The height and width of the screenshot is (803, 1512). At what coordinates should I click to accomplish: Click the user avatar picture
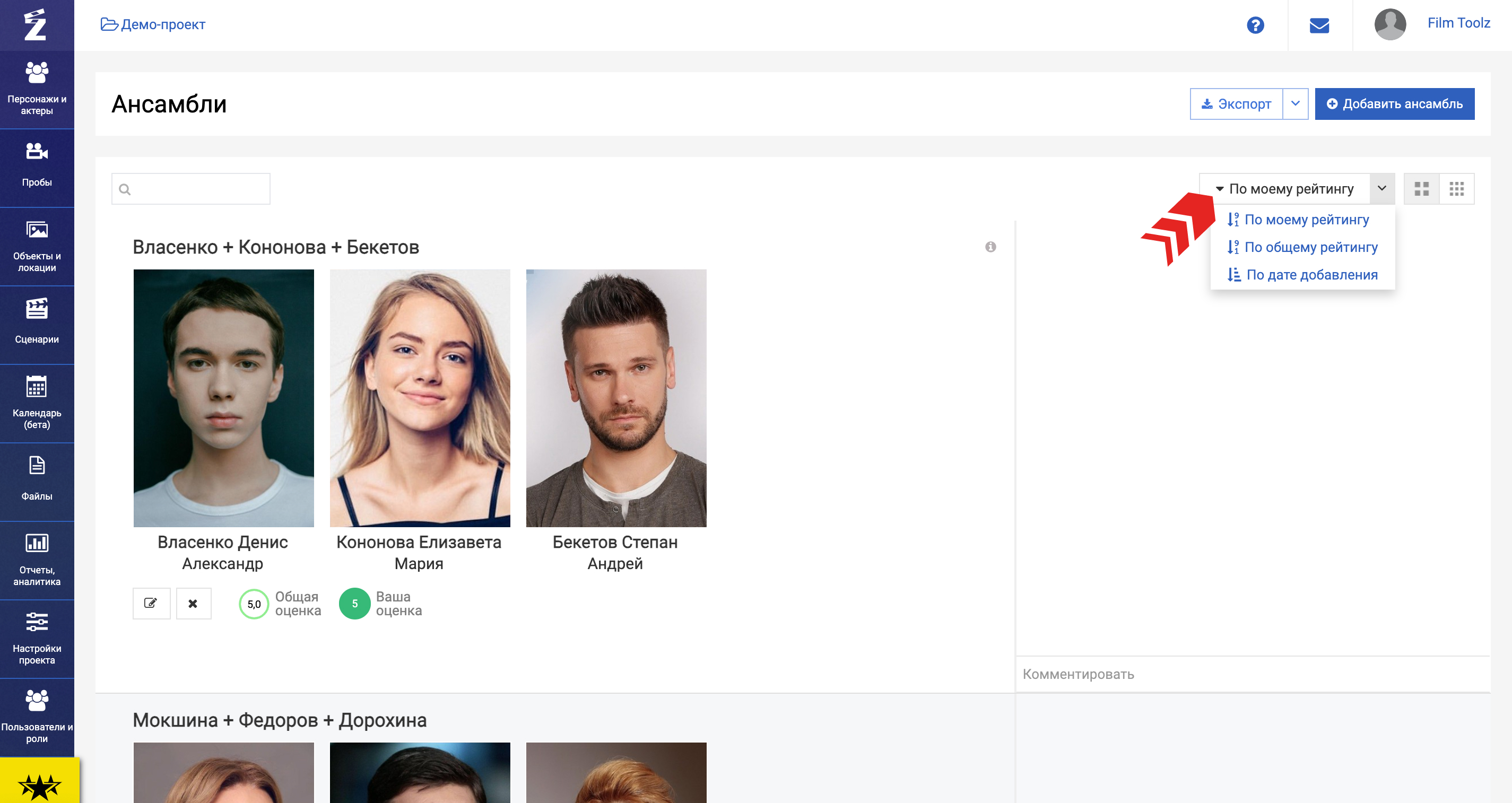(x=1390, y=24)
